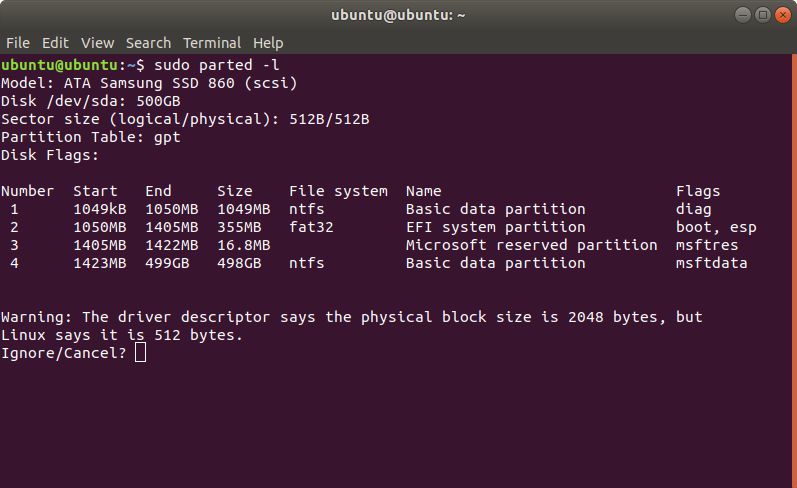Click the window title ubuntu@ubuntu: ~
The height and width of the screenshot is (488, 797).
click(x=398, y=15)
